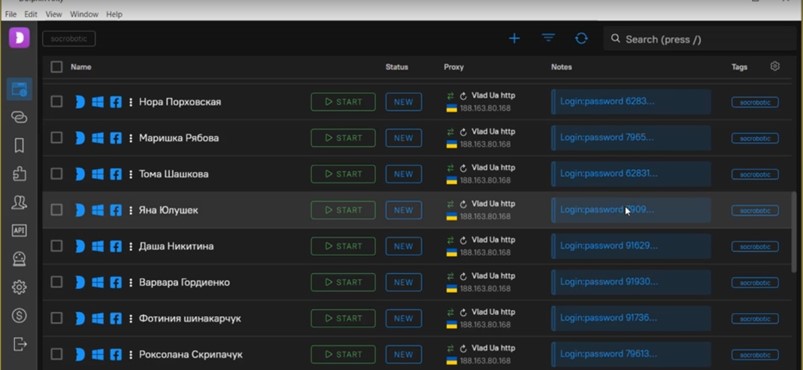Create new profile with plus icon
The image size is (803, 370).
click(x=514, y=38)
